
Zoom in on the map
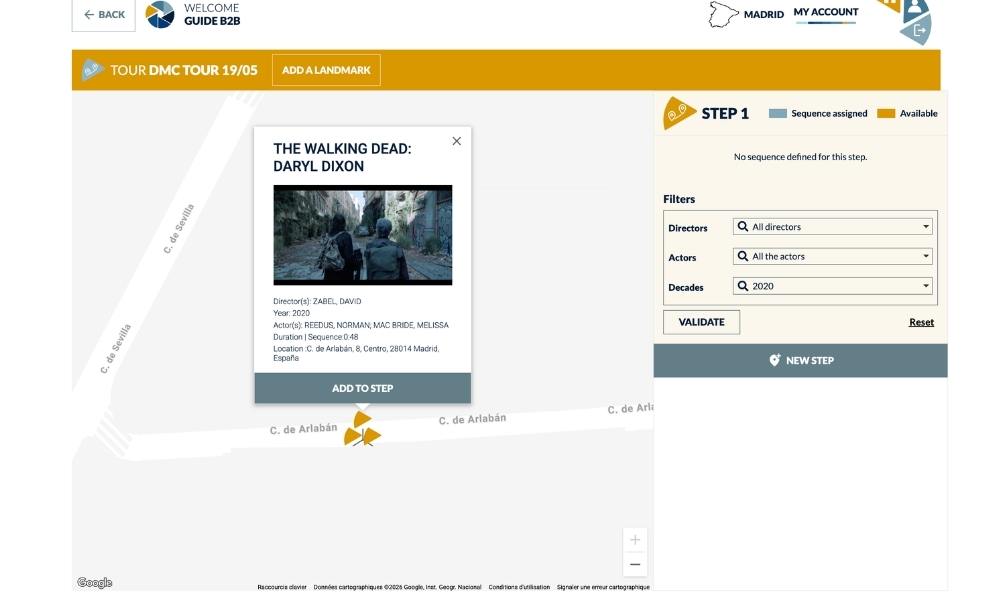(x=635, y=540)
